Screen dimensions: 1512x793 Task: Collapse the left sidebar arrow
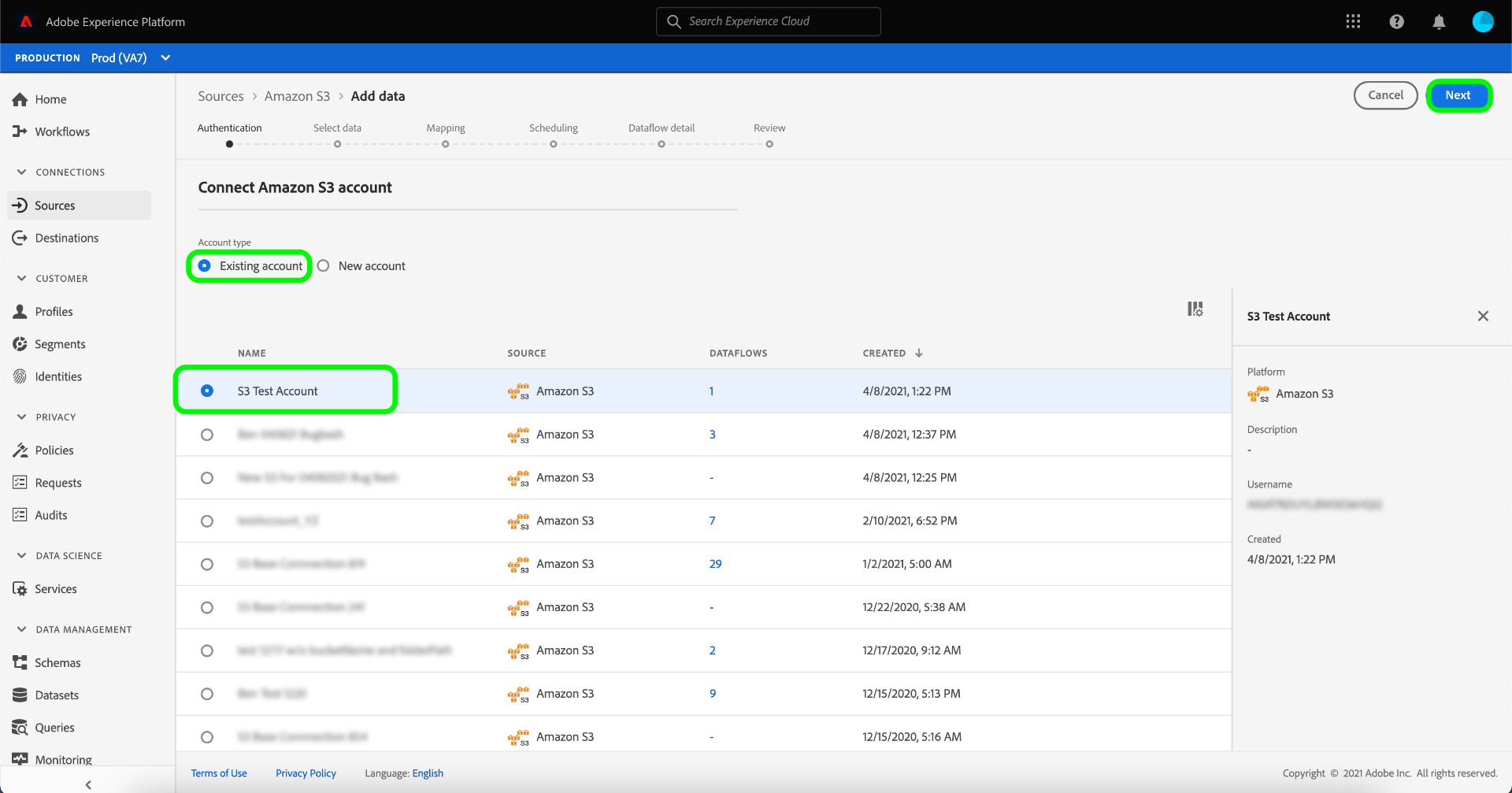[88, 784]
